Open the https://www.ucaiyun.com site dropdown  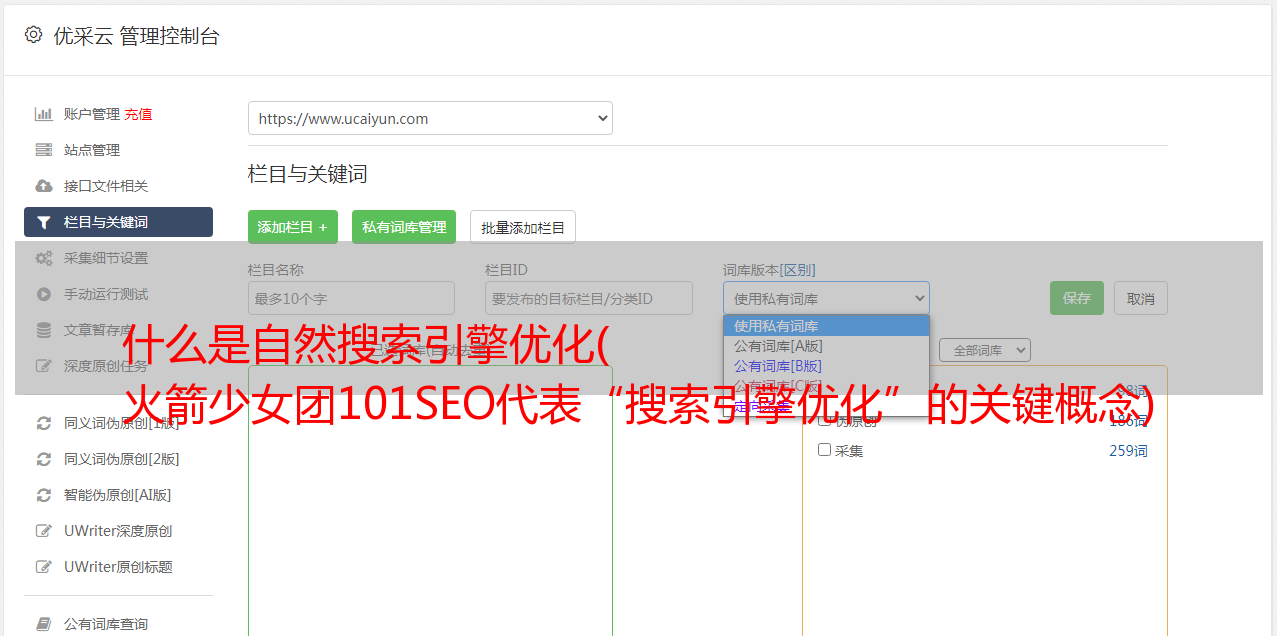coord(430,118)
